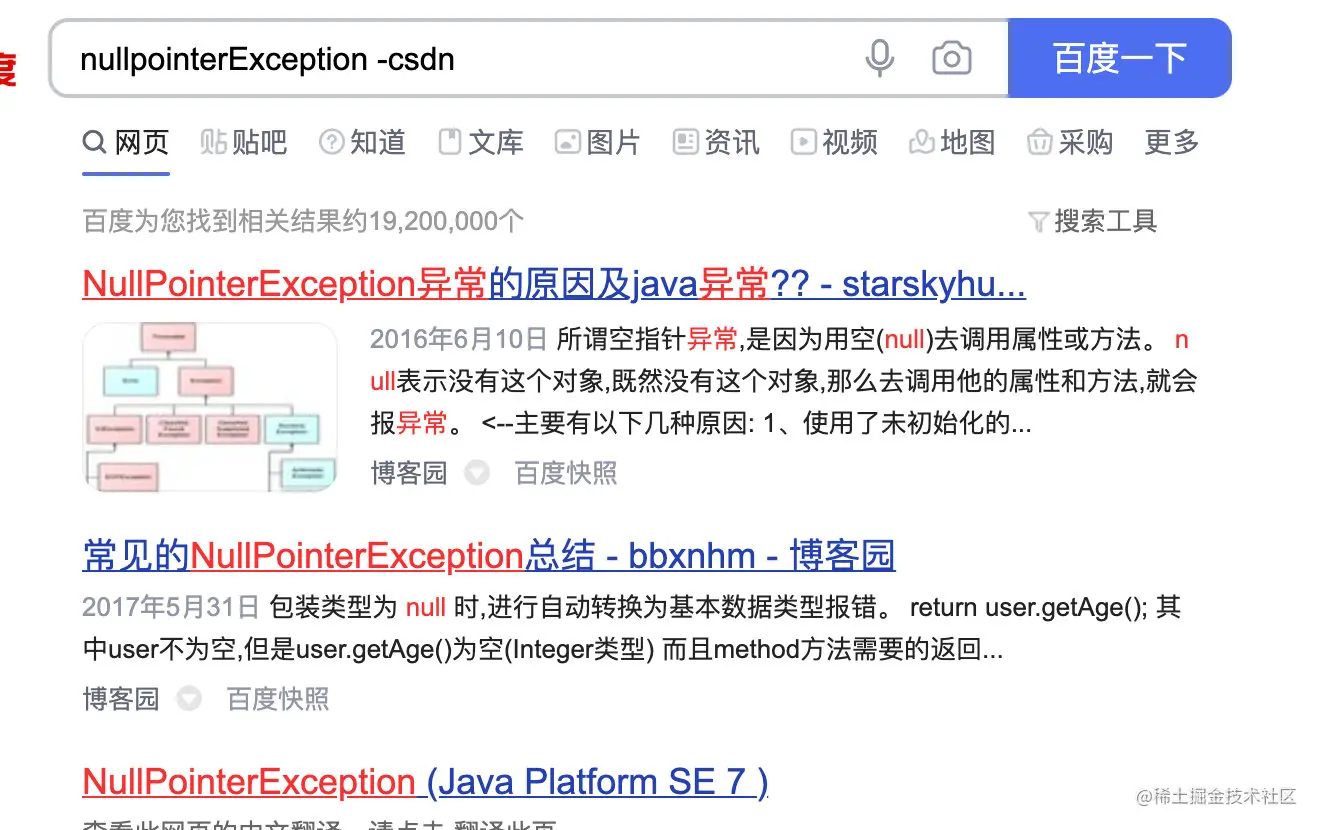Switch to the 地图 tab
1320x830 pixels.
[x=951, y=142]
